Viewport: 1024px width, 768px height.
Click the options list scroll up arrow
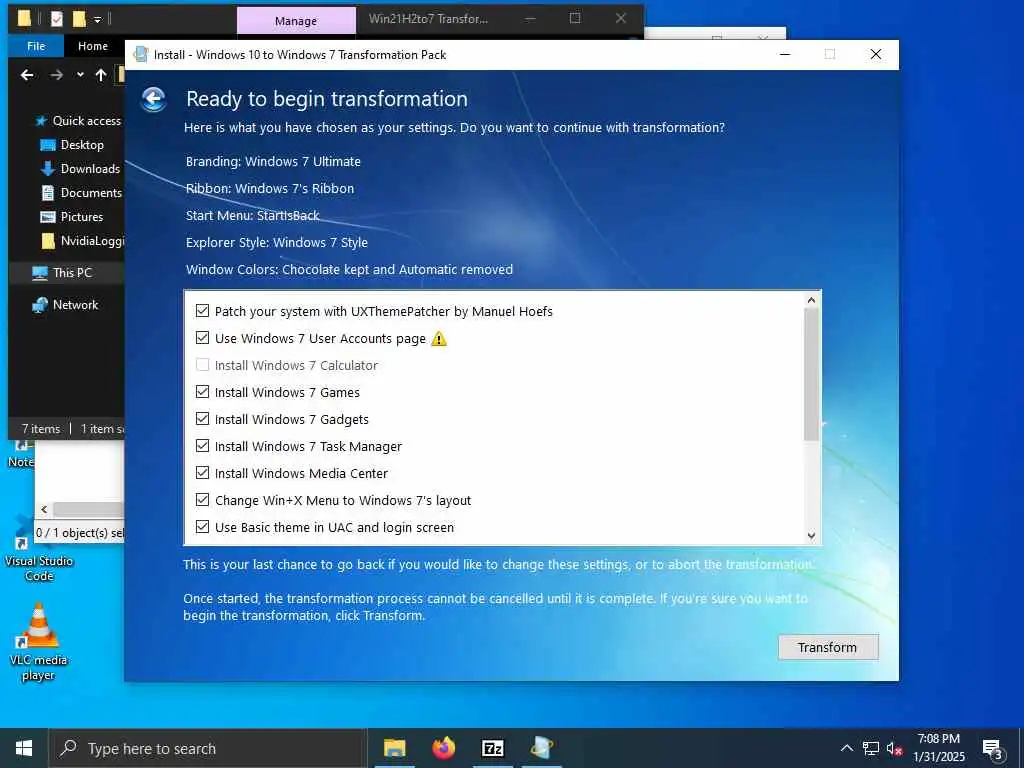[811, 300]
